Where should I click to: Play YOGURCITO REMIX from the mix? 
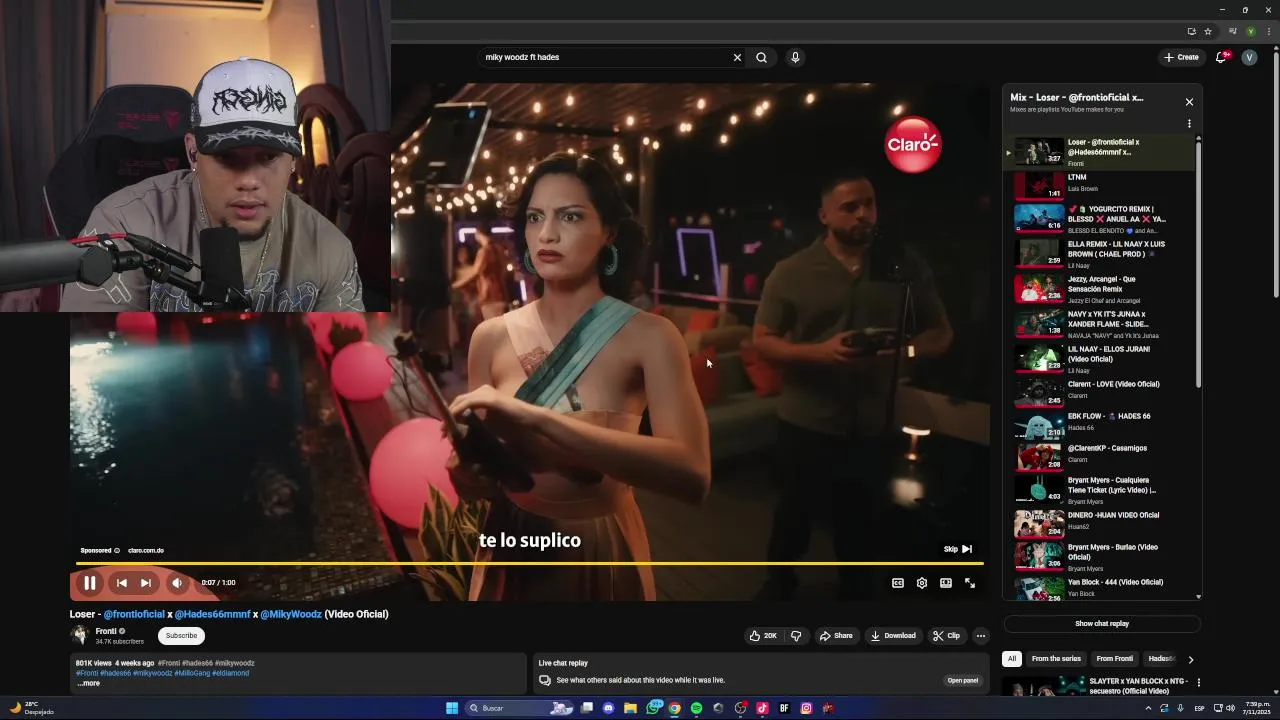coord(1099,219)
